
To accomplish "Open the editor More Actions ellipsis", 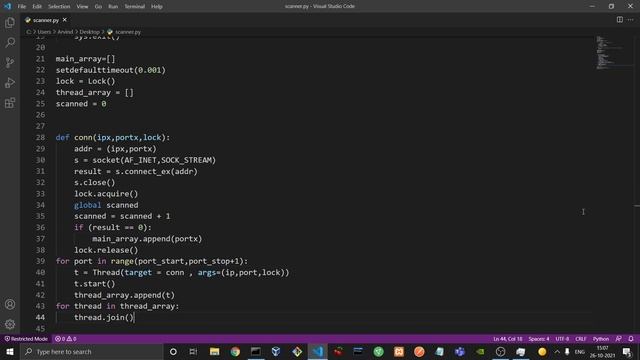I will pos(631,20).
